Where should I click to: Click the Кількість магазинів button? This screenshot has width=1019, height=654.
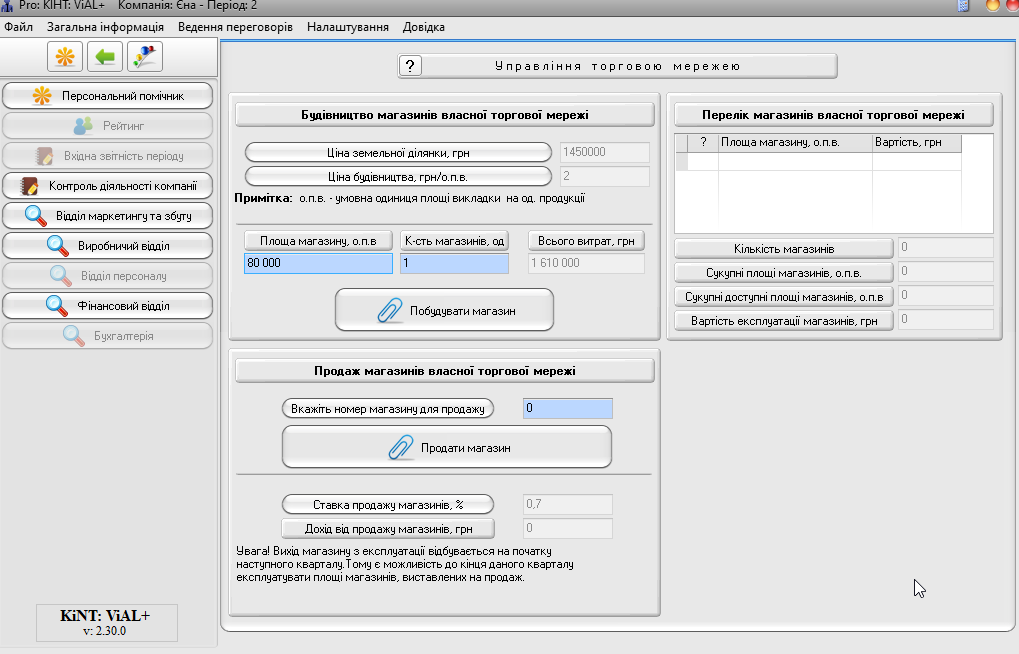coord(784,248)
